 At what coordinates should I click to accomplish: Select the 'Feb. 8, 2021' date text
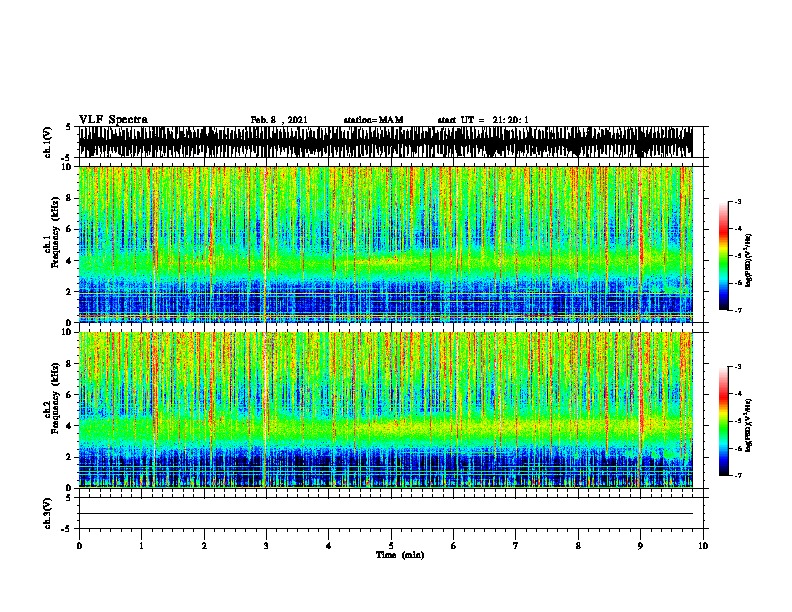(279, 120)
